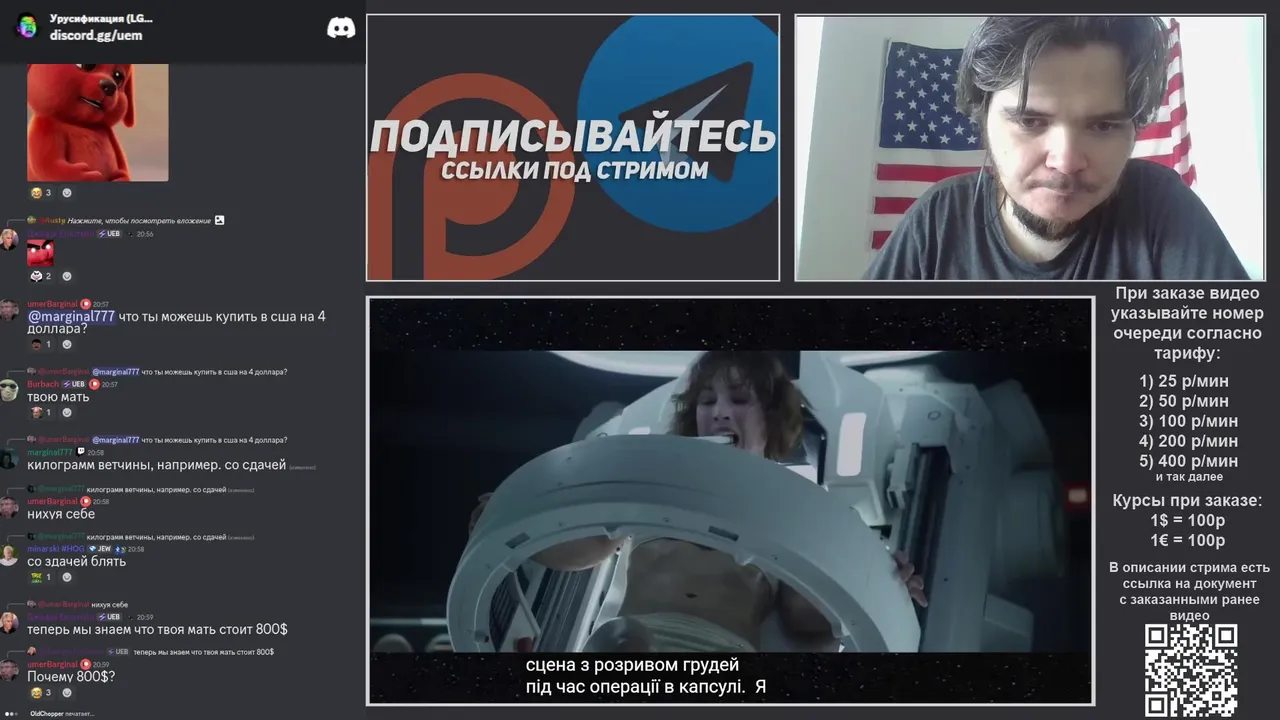The width and height of the screenshot is (1280, 720).
Task: Open the small red face image attachment
Action: tap(41, 252)
